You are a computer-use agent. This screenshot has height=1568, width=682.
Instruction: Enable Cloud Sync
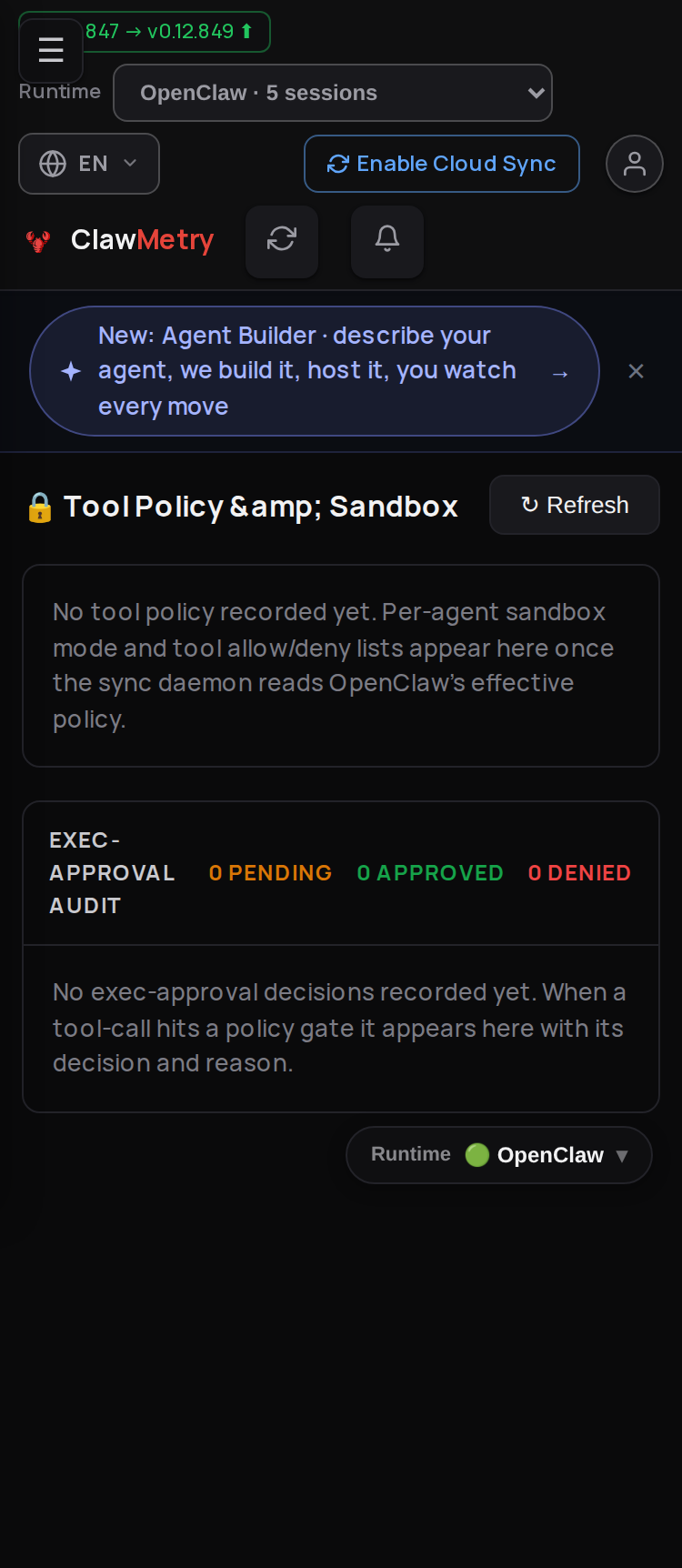click(442, 164)
